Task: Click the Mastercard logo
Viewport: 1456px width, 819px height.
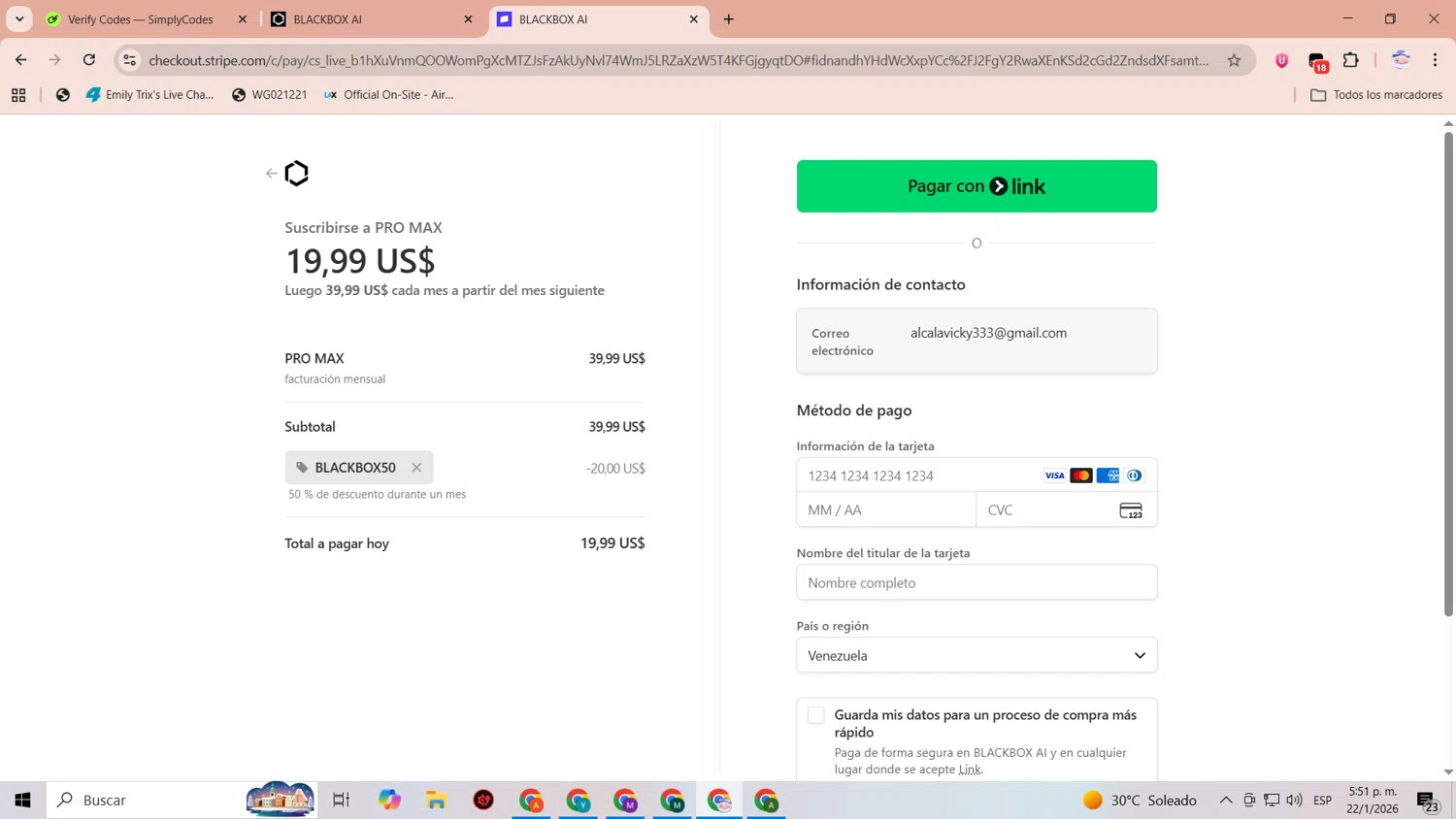Action: coord(1081,475)
